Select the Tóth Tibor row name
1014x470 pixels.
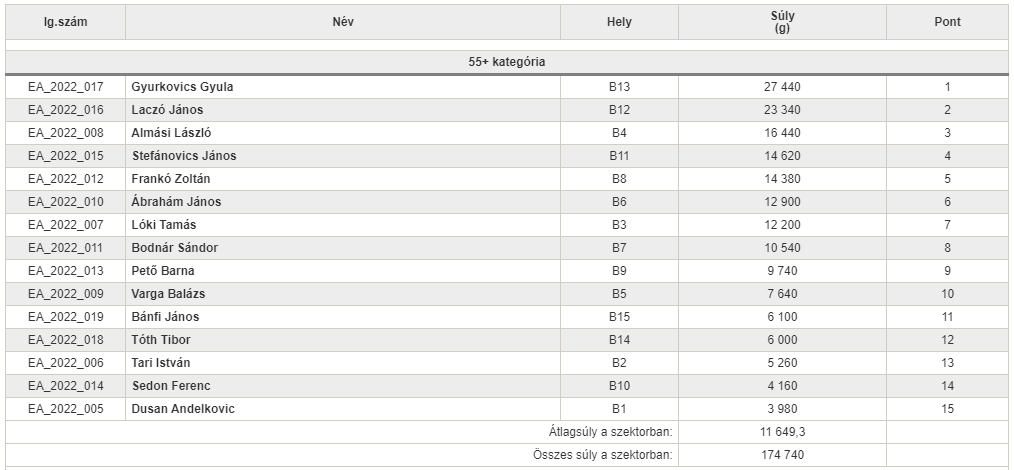(x=161, y=340)
